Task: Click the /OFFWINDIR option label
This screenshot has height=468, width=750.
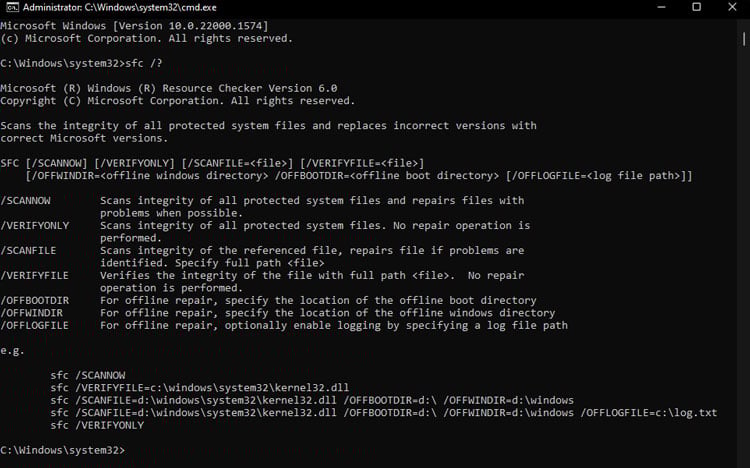Action: coord(32,312)
